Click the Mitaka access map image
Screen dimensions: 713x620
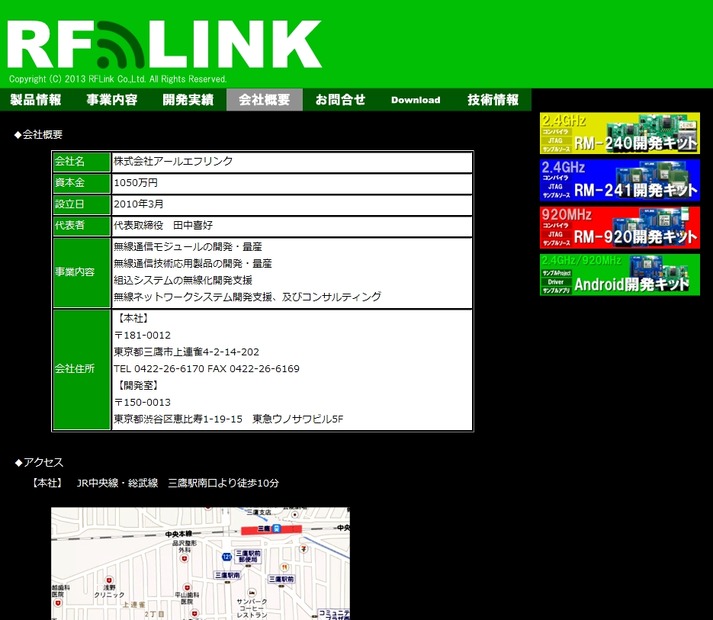click(x=201, y=564)
